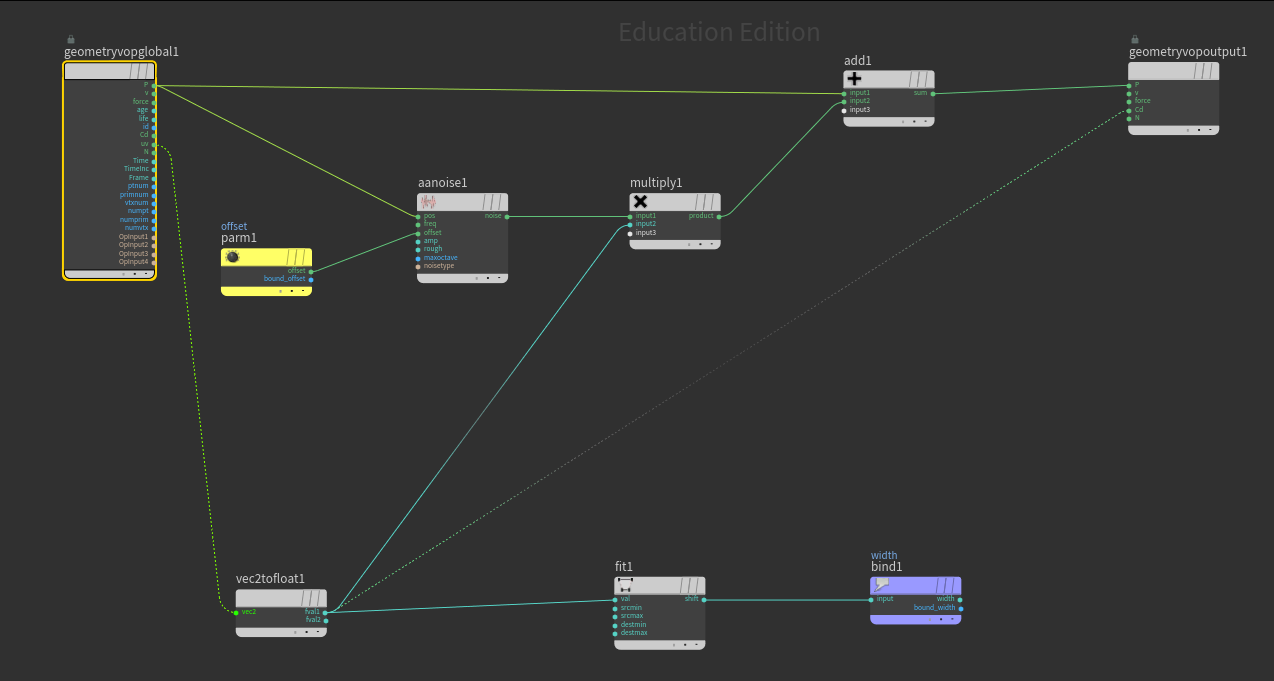Click the noise output port of aanoise1
This screenshot has height=681, width=1274.
pos(507,216)
